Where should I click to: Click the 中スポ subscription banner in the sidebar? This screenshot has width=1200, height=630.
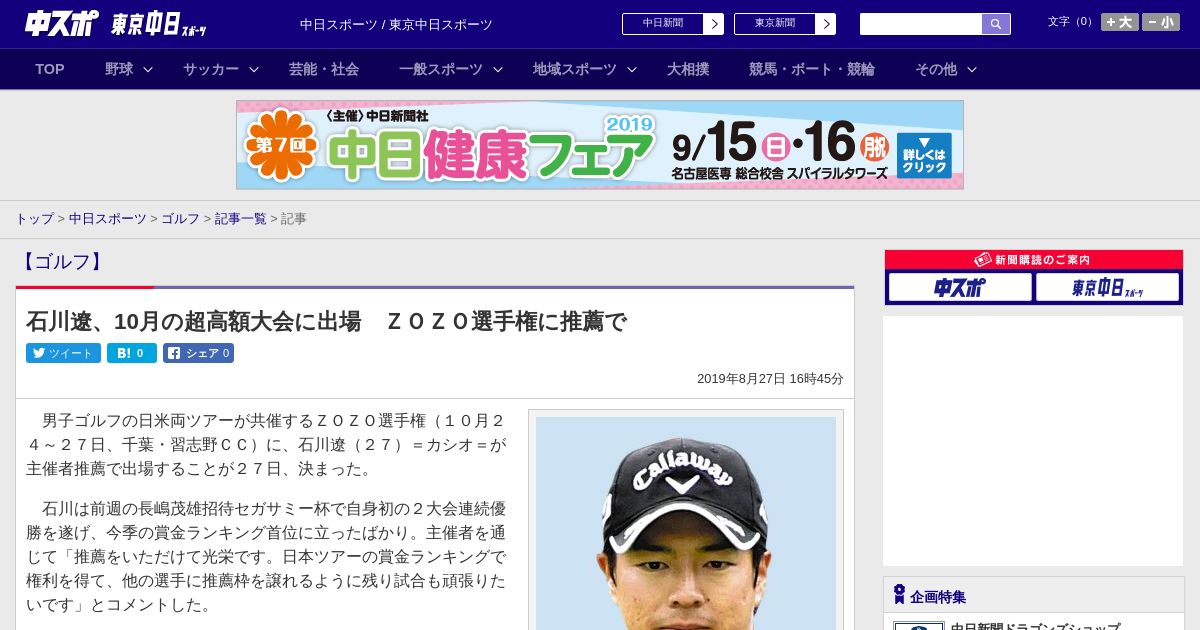[x=960, y=287]
